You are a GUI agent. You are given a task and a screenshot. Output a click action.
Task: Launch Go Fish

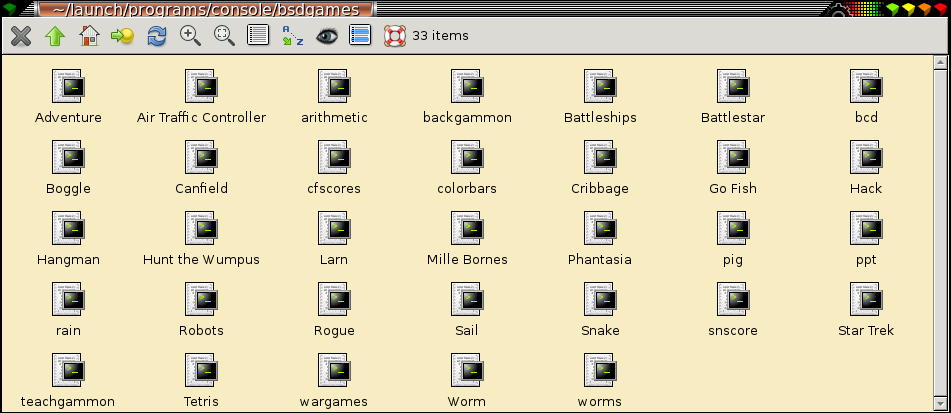[733, 168]
